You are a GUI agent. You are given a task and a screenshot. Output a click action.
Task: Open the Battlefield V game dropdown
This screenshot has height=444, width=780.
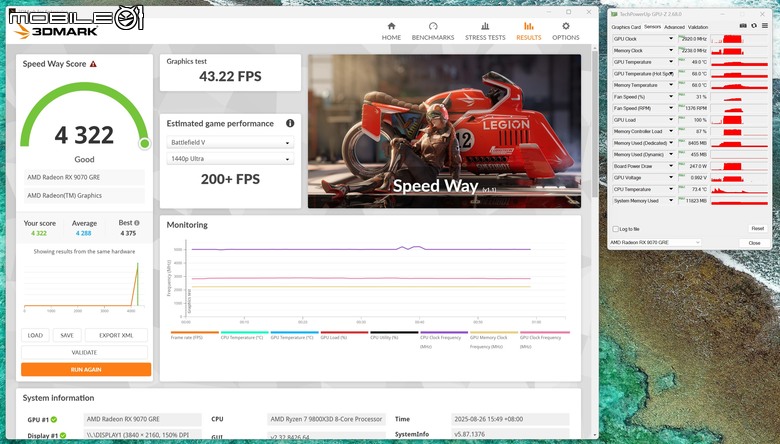230,143
